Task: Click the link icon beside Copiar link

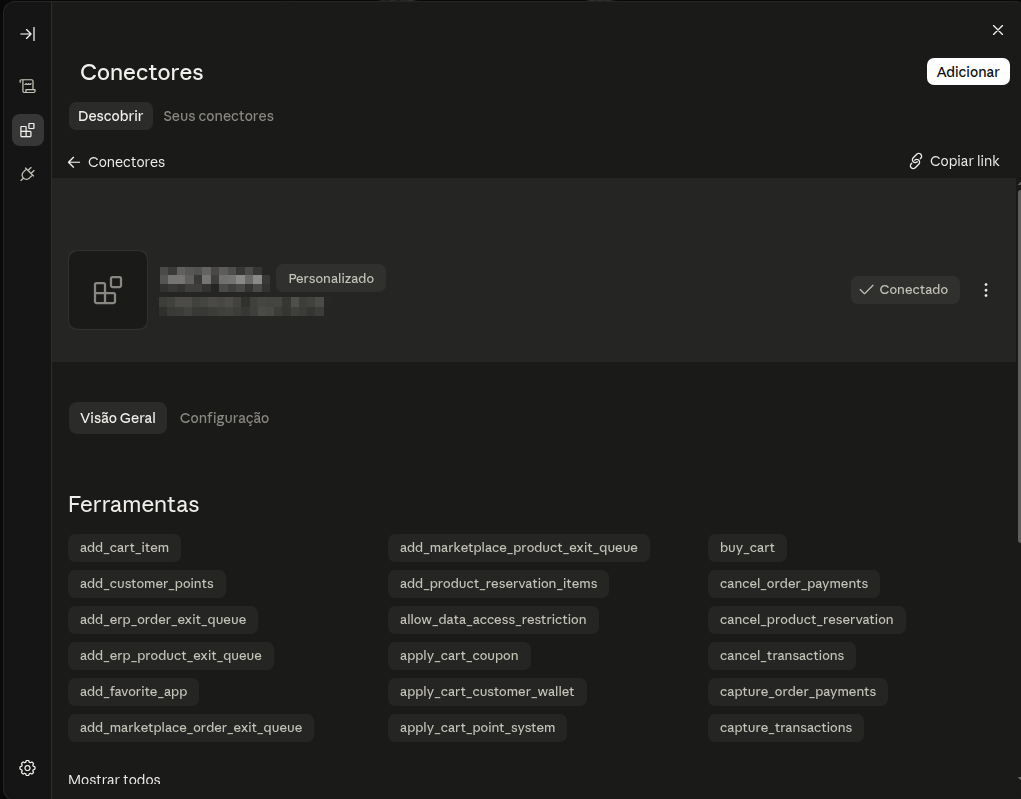Action: (x=916, y=161)
